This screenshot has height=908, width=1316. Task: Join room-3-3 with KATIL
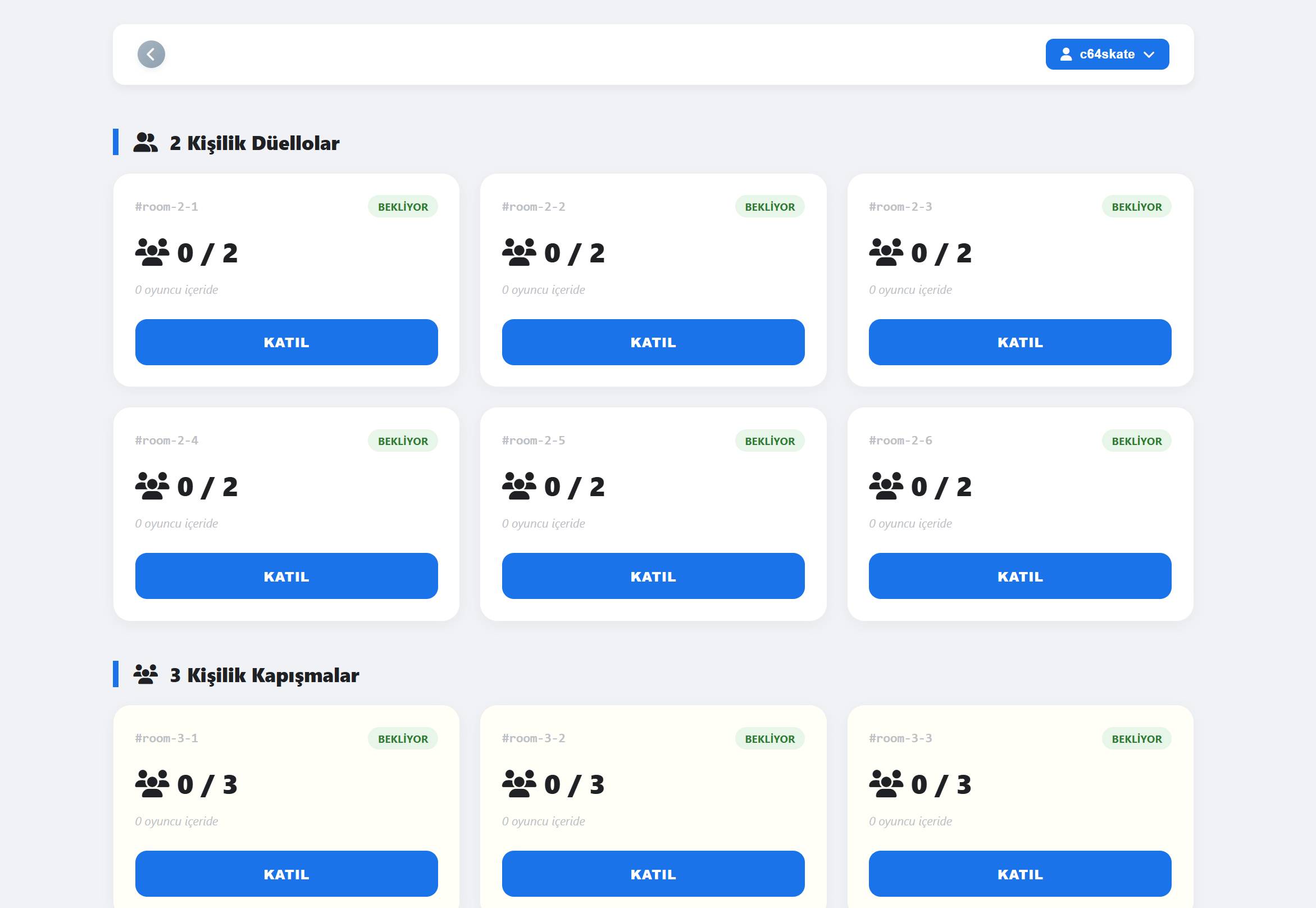point(1019,874)
